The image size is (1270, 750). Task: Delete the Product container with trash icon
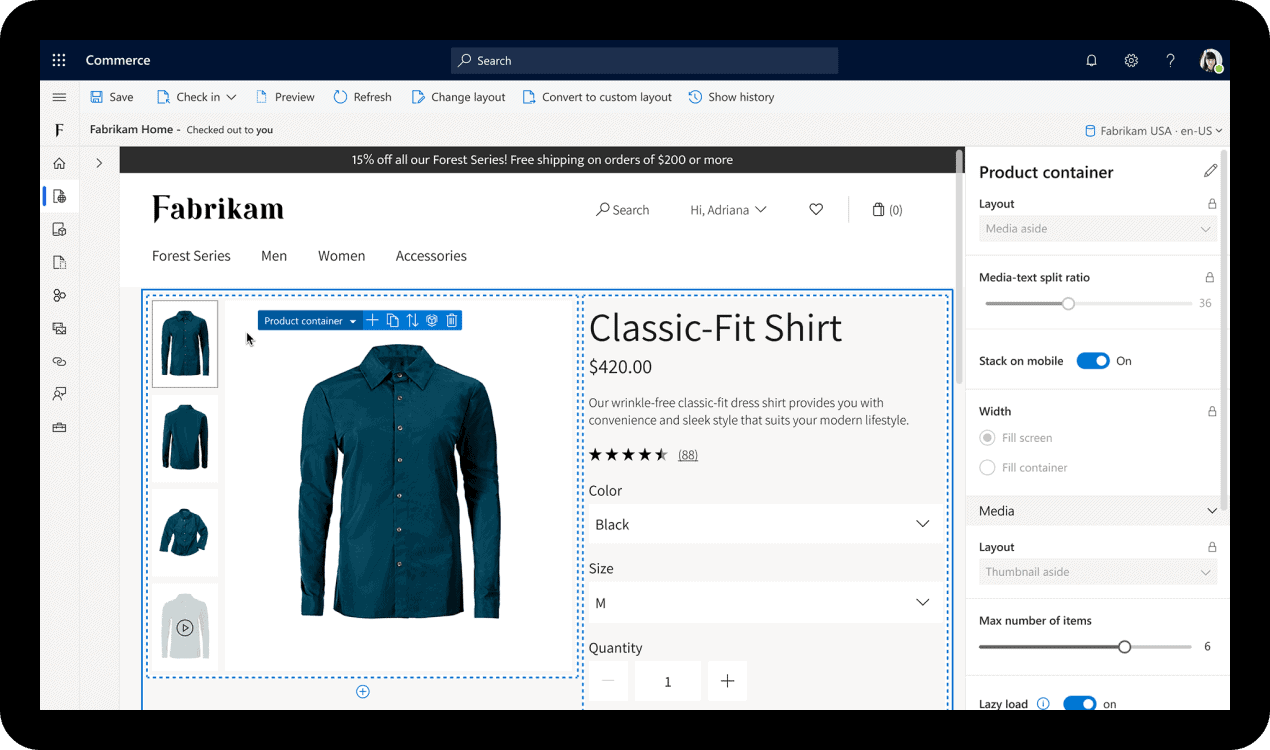(x=452, y=320)
